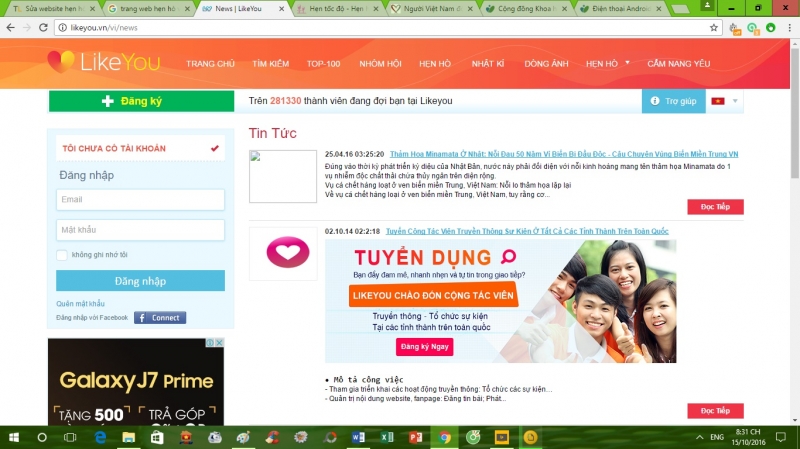This screenshot has width=800, height=449.
Task: Toggle 'không ghi nhớ tôi' checkbox
Action: [62, 255]
